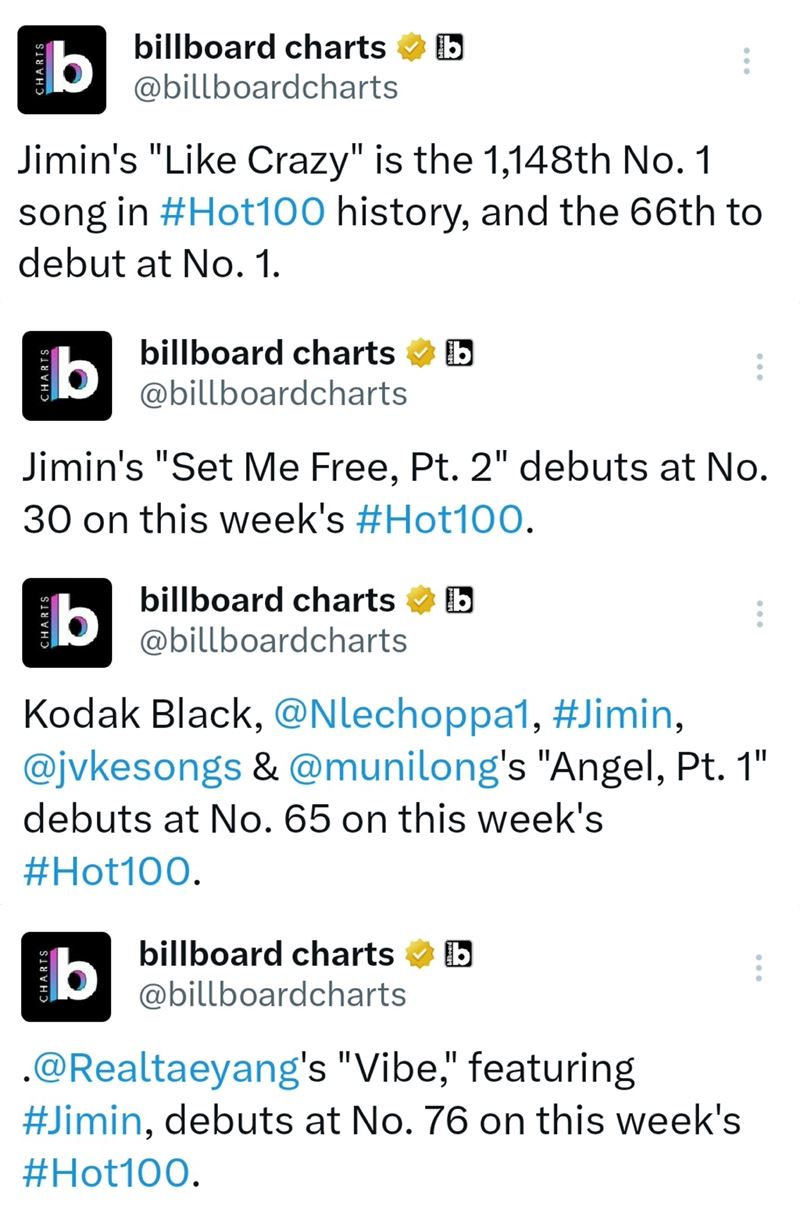Open @billboardcharts handle on first tweet
This screenshot has height=1213, width=800.
point(265,87)
